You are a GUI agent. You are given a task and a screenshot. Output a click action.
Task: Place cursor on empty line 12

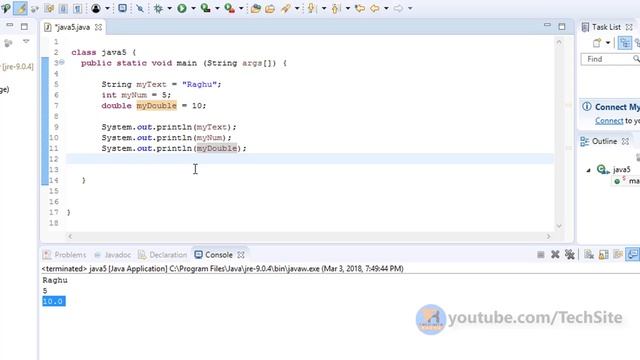(x=310, y=159)
